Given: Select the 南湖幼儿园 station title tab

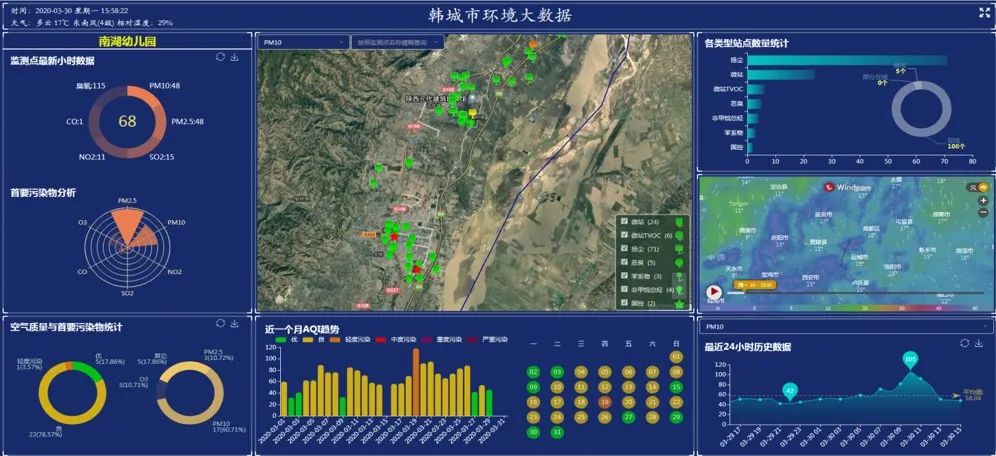Looking at the screenshot, I should pos(127,42).
